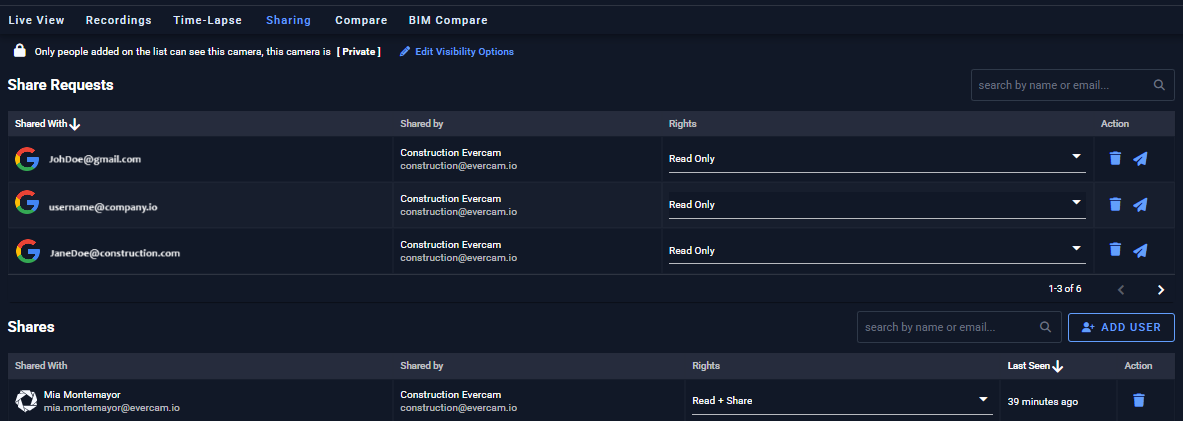
Task: Click the Rights column header in Shares table
Action: [x=706, y=365]
